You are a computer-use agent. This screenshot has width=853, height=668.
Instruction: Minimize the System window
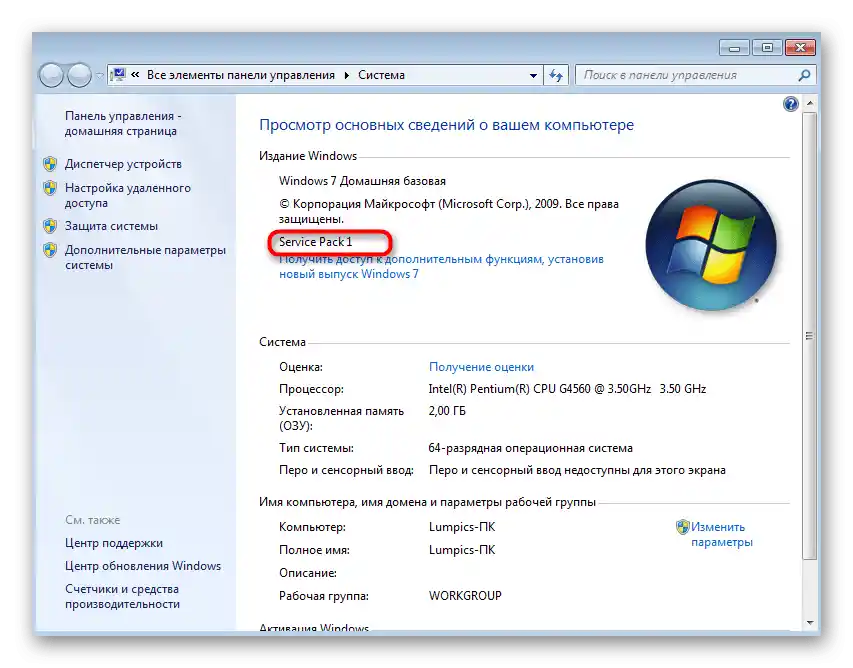click(x=734, y=48)
